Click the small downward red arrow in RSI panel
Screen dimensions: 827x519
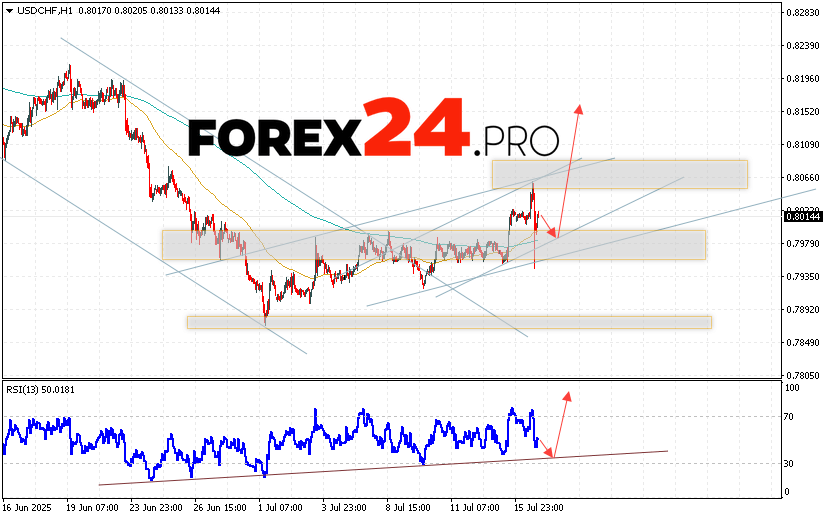tap(545, 450)
